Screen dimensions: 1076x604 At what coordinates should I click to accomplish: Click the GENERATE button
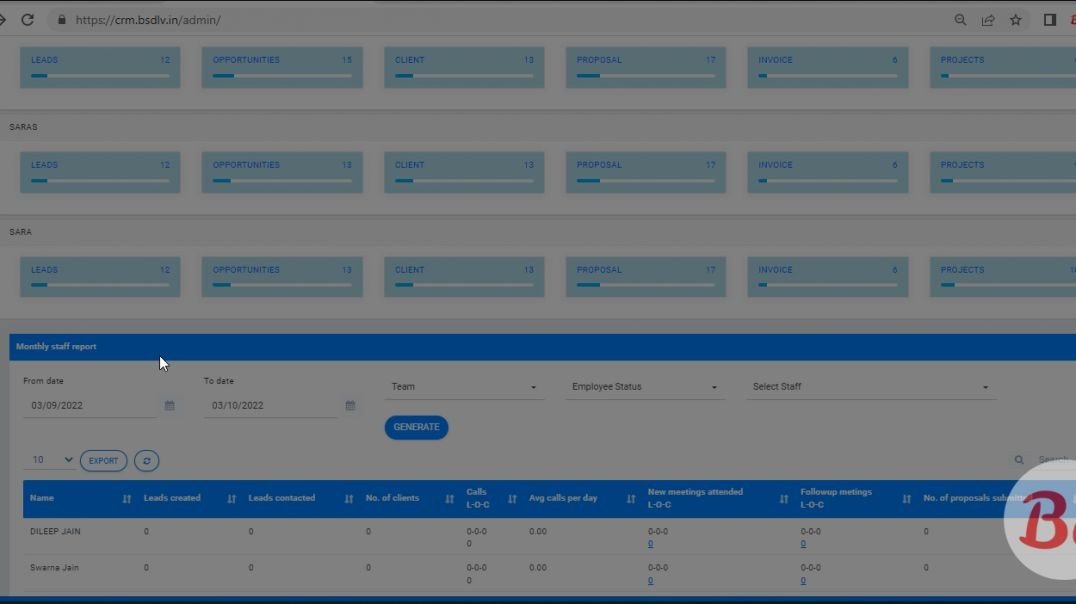[416, 427]
